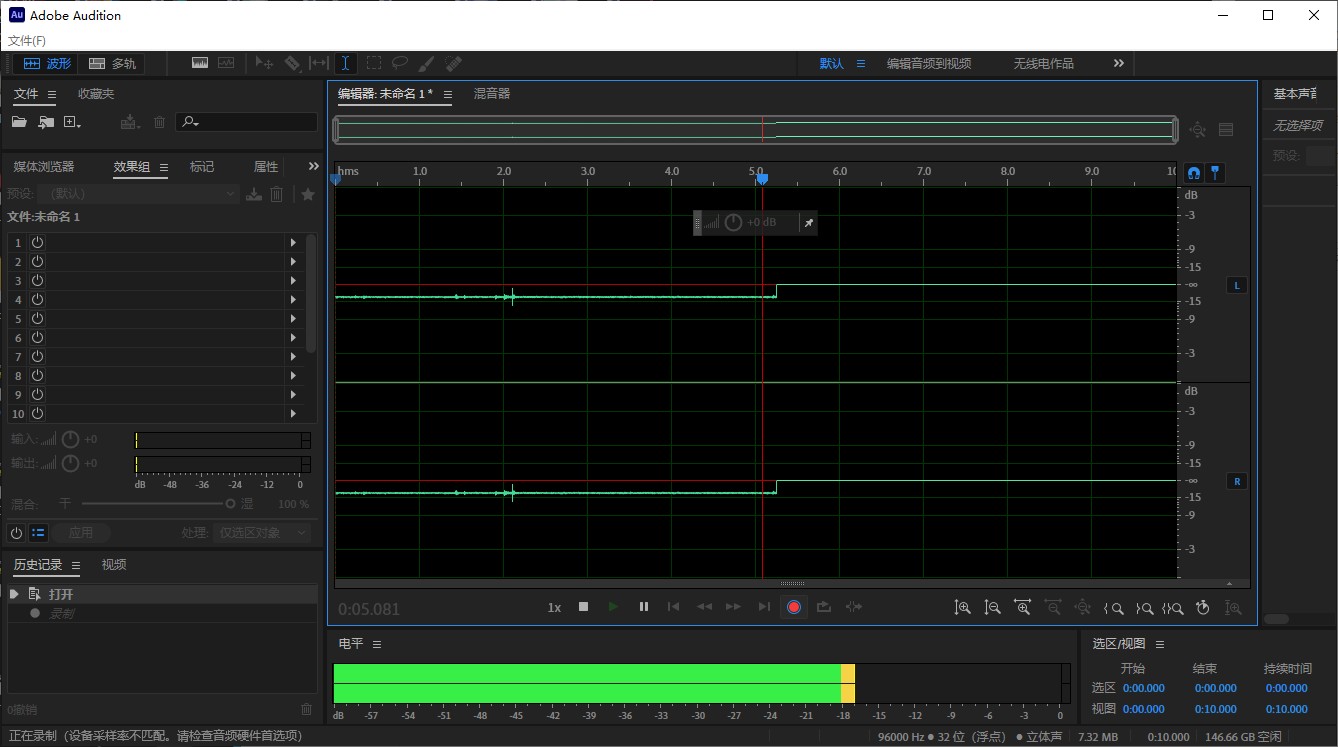
Task: Open the 编辑音频到视频 workspace
Action: [x=929, y=63]
